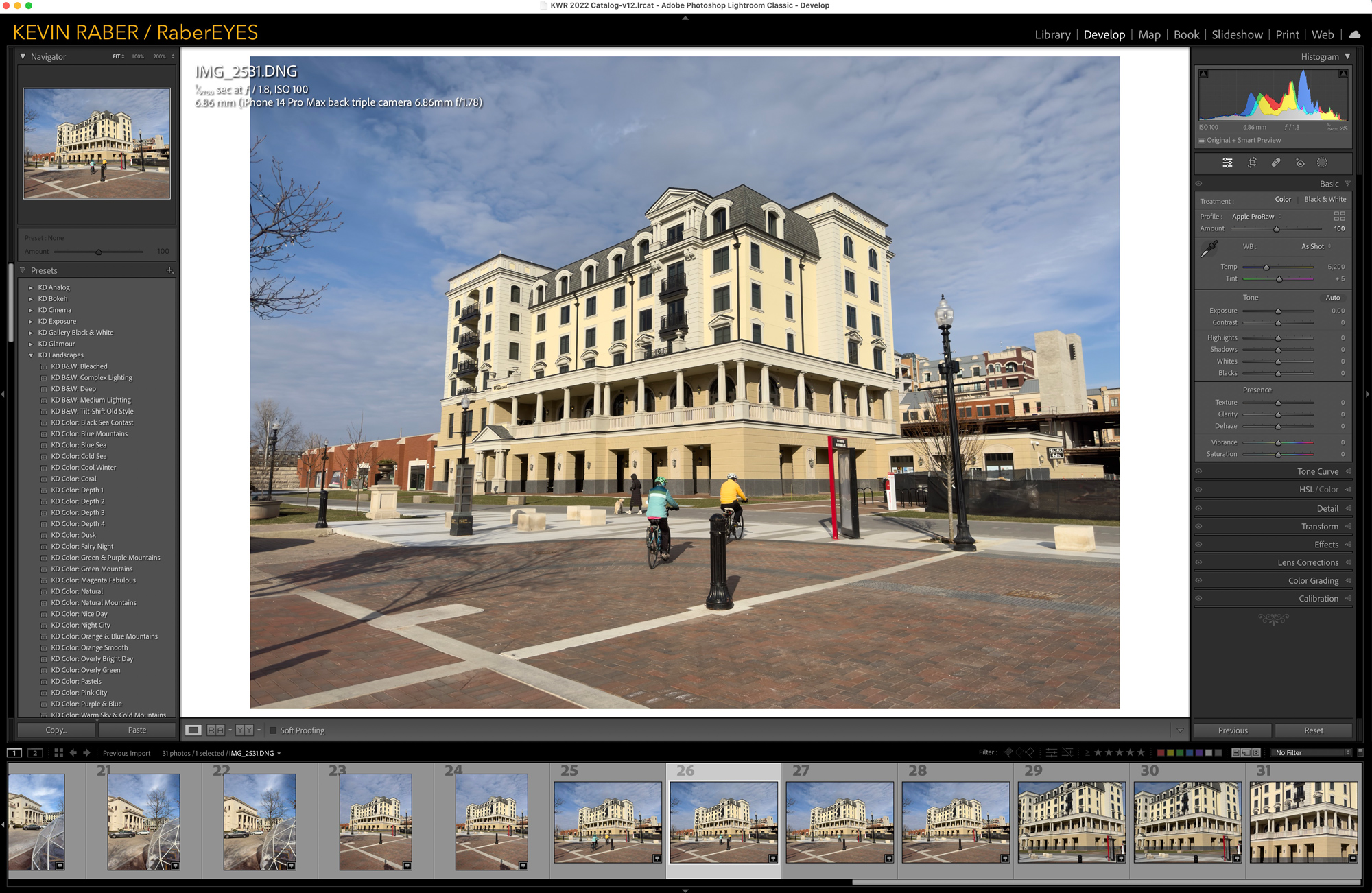Open the Book module
Screen dimensions: 1372x893
click(1186, 34)
